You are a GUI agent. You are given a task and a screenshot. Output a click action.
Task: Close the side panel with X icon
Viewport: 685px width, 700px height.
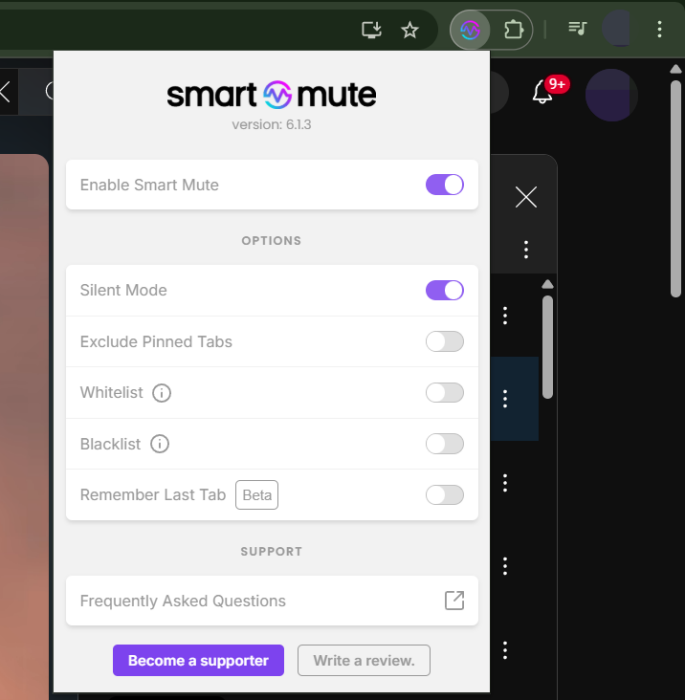(x=526, y=197)
